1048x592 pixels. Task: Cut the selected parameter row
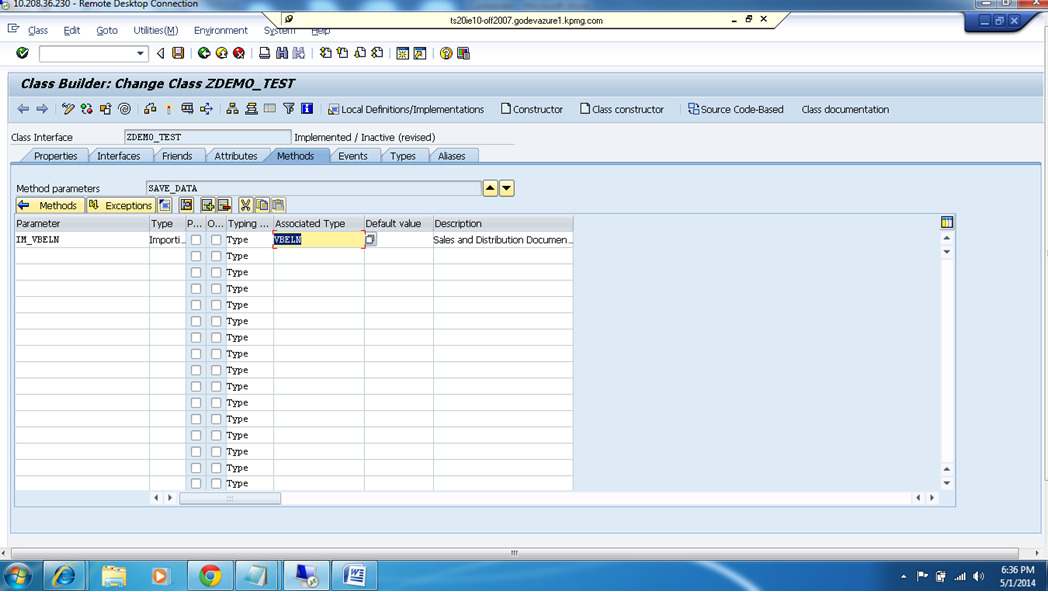tap(246, 205)
